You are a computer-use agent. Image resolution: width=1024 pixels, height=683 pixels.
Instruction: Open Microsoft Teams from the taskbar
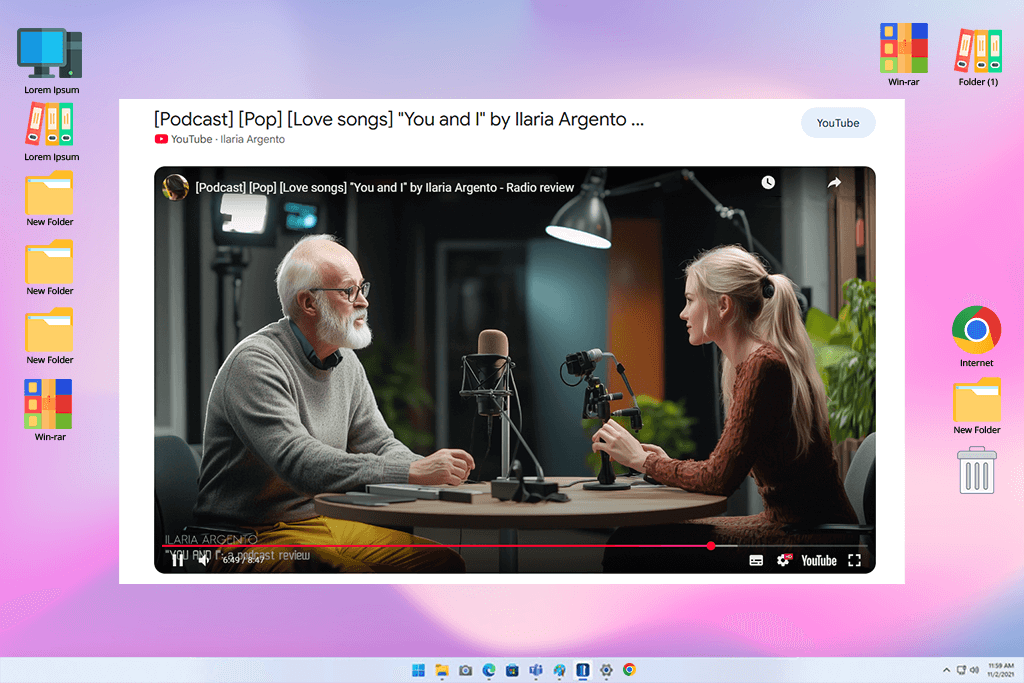[536, 670]
